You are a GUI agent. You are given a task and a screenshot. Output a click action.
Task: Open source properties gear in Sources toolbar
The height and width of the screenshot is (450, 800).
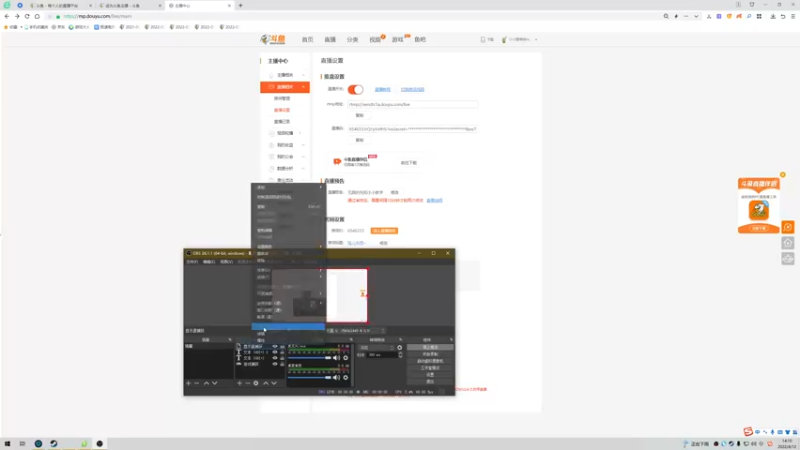[x=256, y=383]
